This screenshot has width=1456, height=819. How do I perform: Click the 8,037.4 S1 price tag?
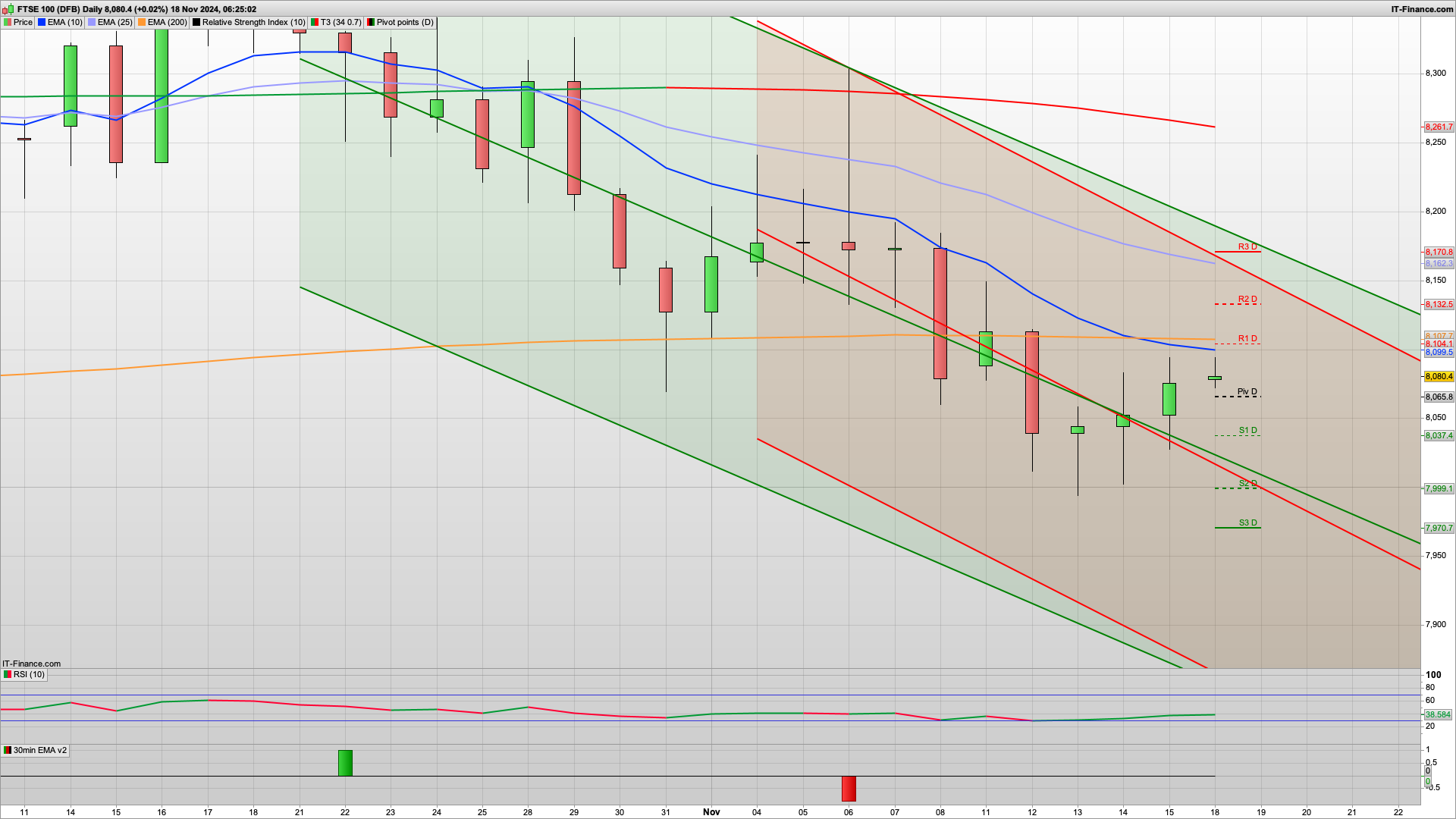tap(1439, 435)
